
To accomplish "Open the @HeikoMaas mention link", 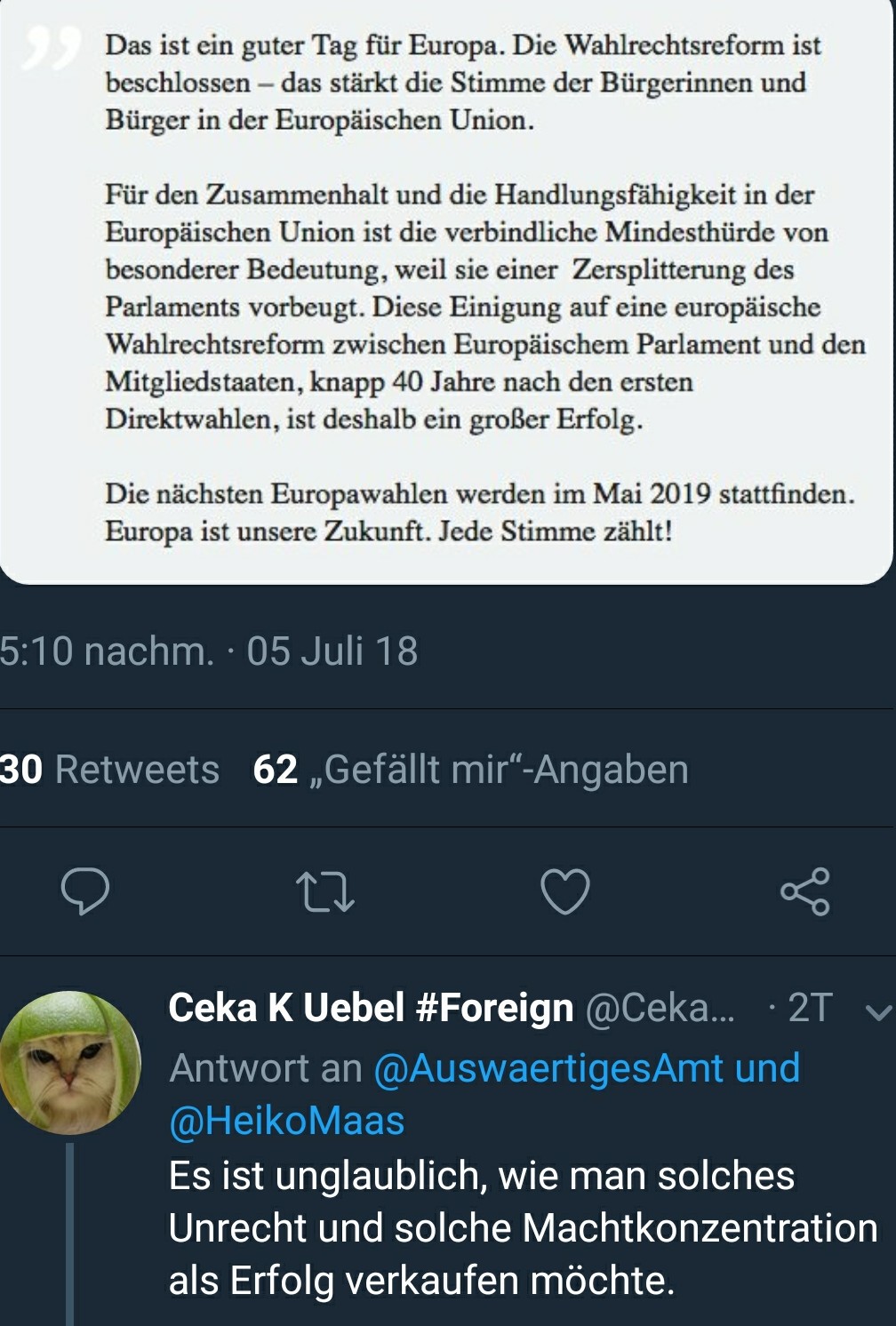I will click(286, 1120).
